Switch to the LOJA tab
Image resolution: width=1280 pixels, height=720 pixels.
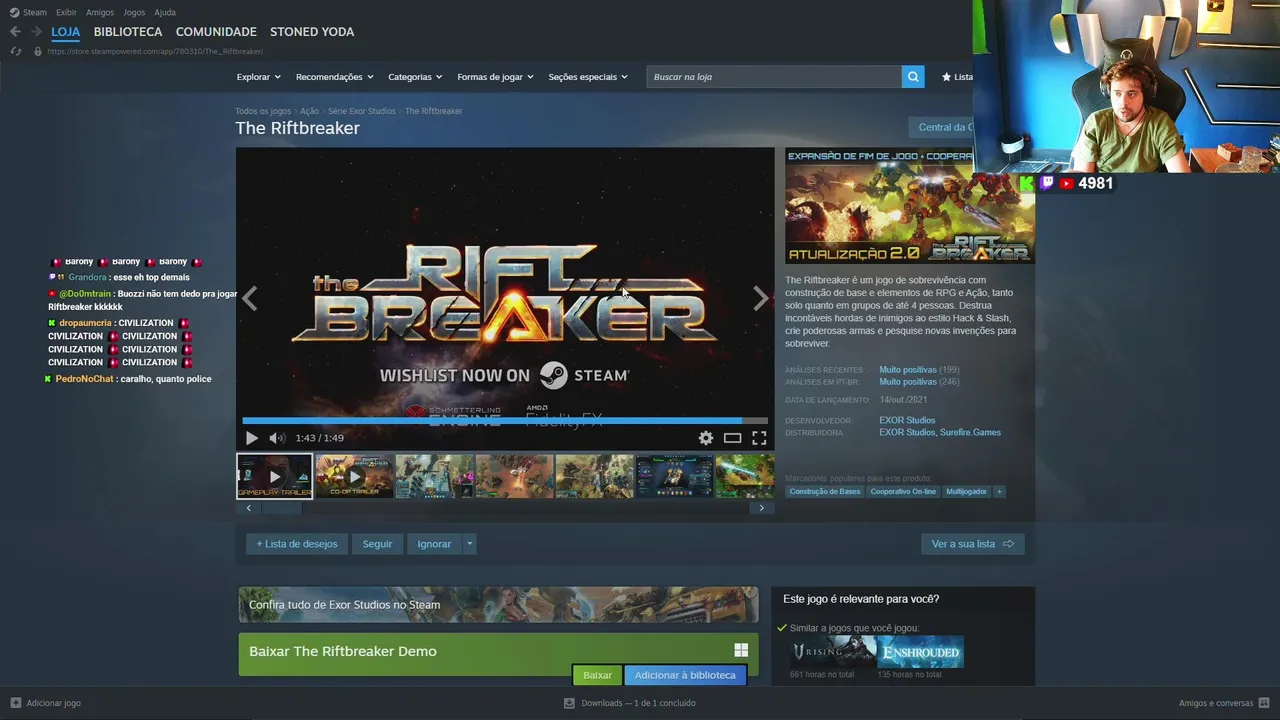click(65, 32)
